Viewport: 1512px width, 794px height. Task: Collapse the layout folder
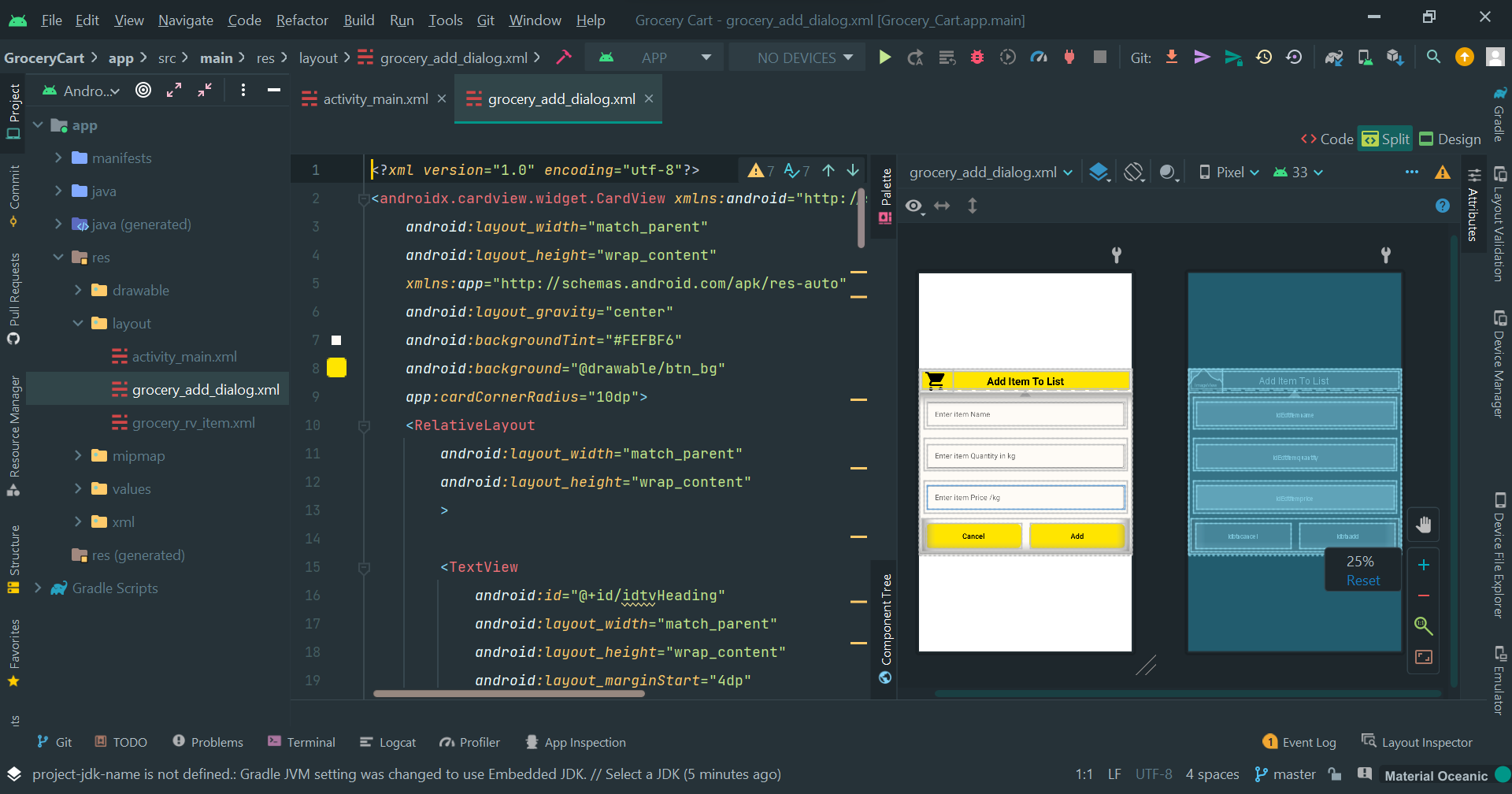[x=78, y=323]
